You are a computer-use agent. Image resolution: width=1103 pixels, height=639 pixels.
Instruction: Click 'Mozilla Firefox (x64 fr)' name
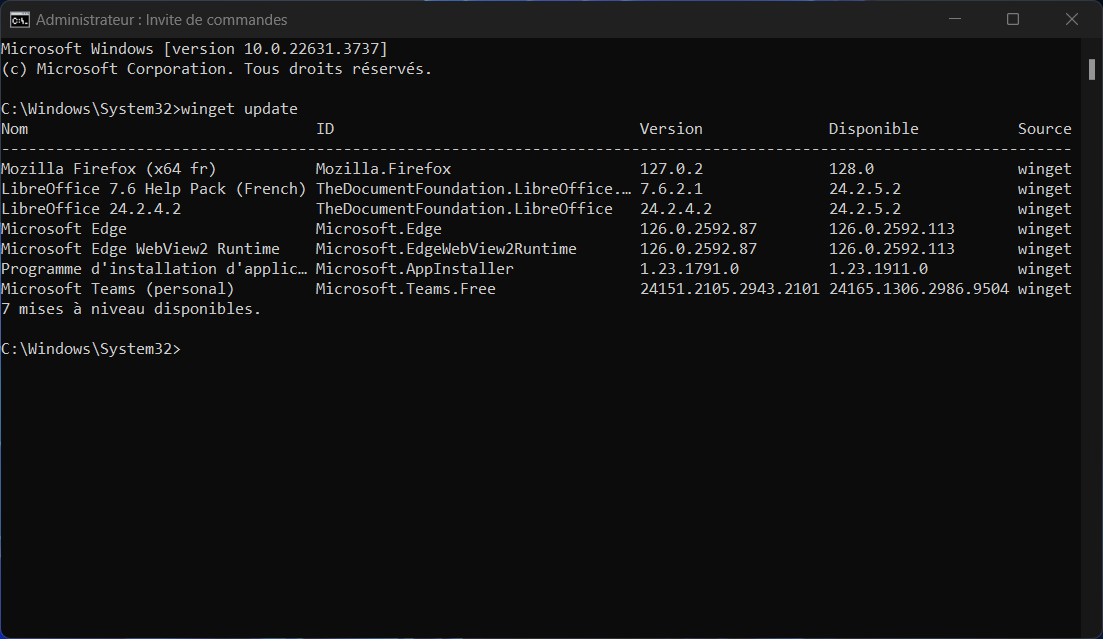tap(109, 169)
